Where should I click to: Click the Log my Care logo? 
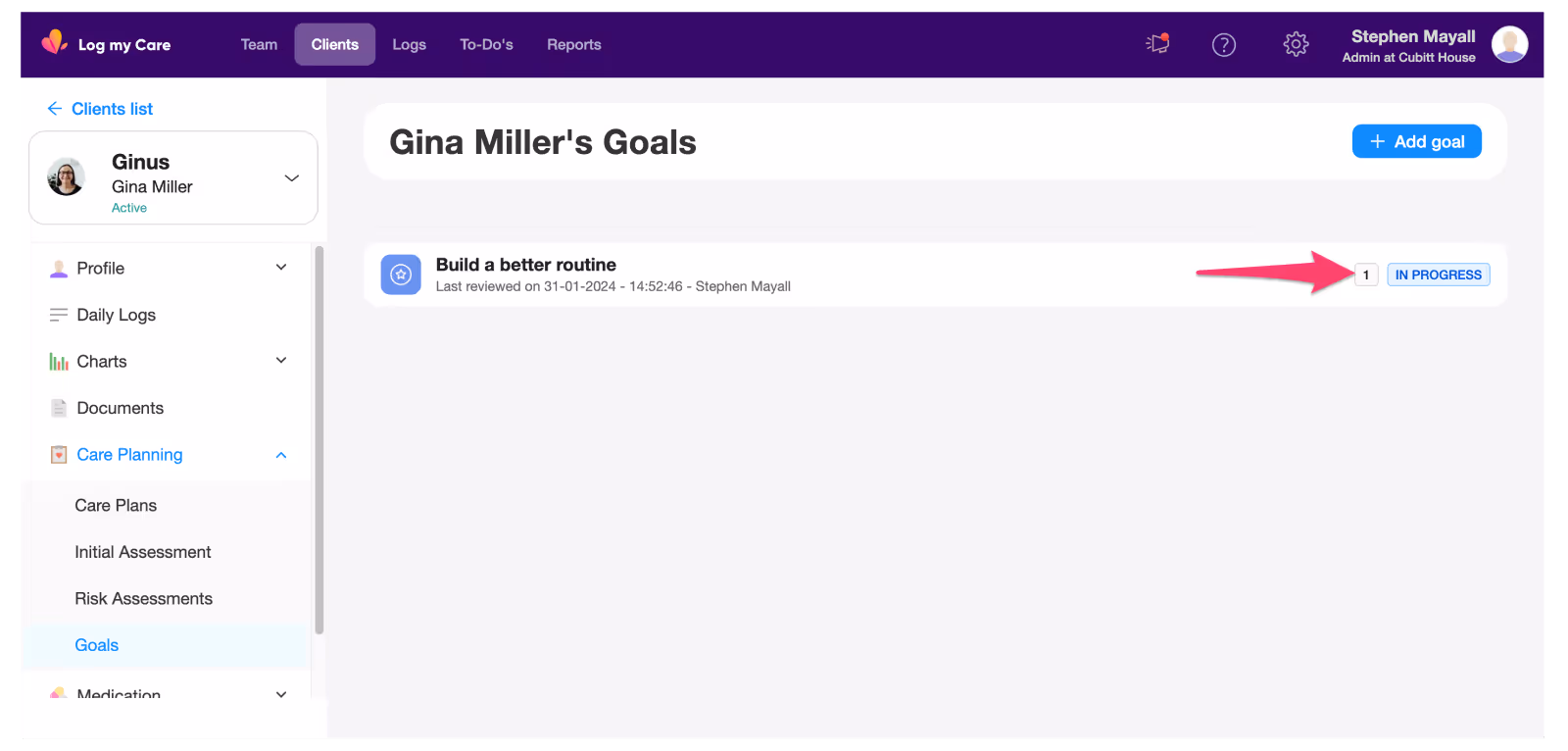pyautogui.click(x=106, y=44)
